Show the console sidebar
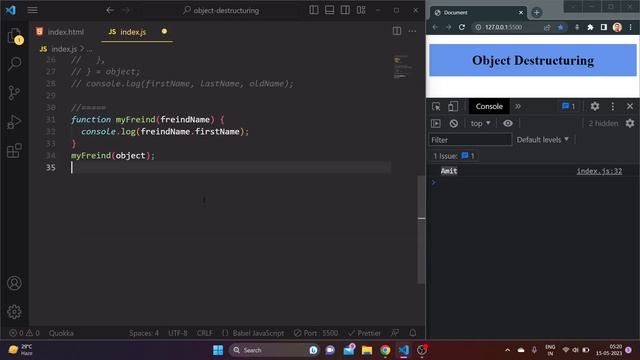This screenshot has width=640, height=360. coord(436,123)
